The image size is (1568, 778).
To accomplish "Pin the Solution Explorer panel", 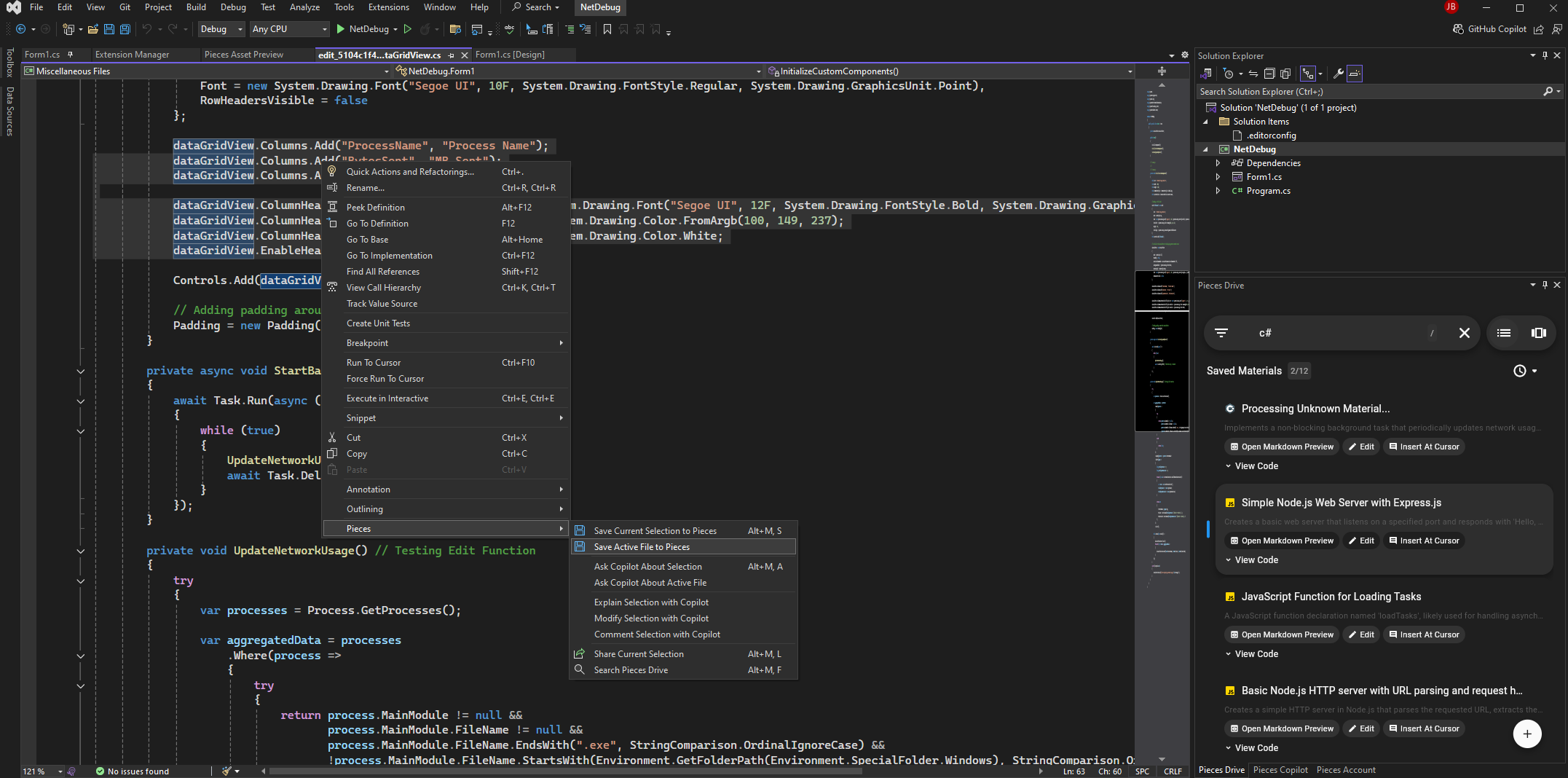I will coord(1545,55).
